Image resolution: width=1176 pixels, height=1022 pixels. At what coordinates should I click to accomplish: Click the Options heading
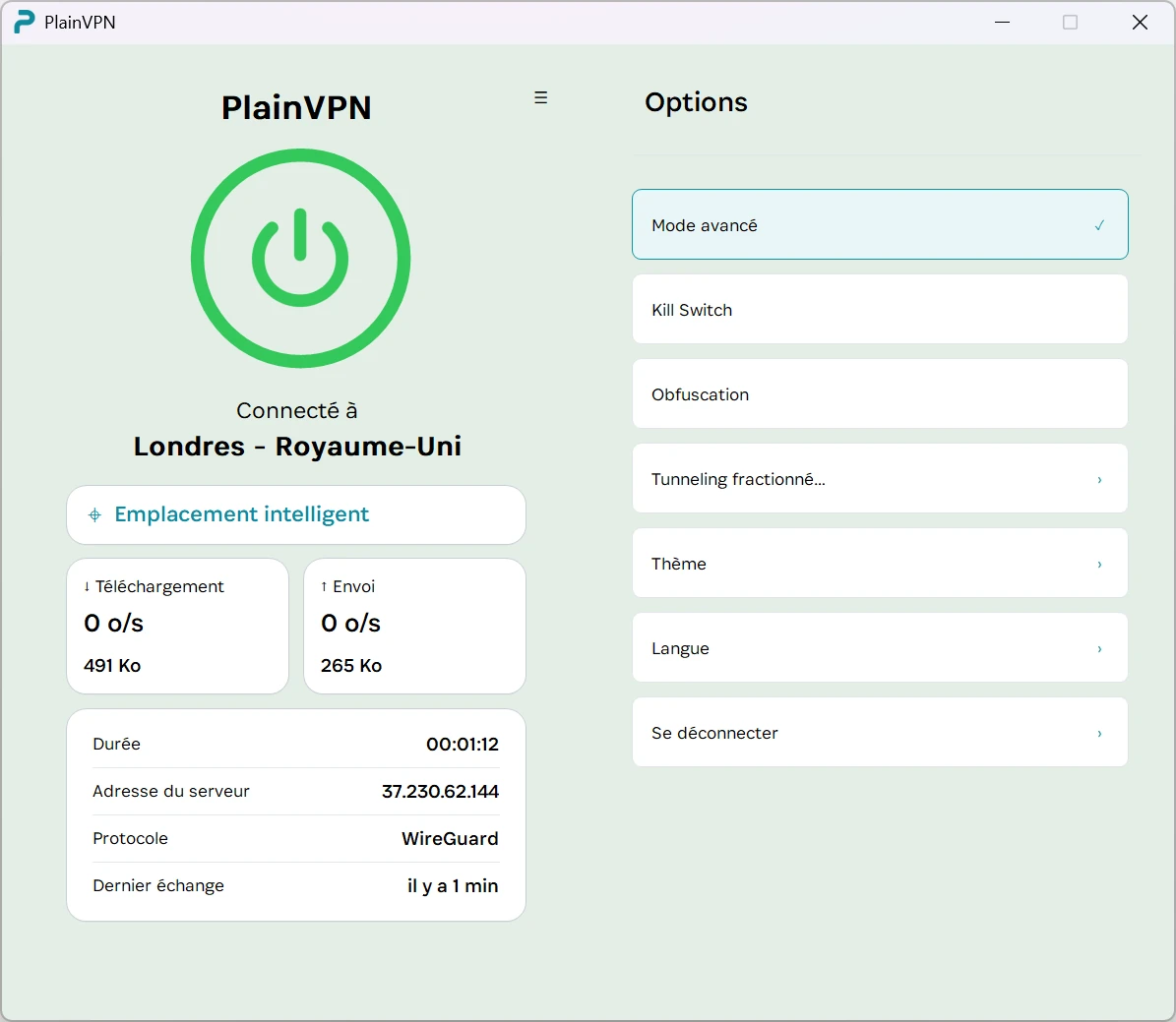point(696,102)
